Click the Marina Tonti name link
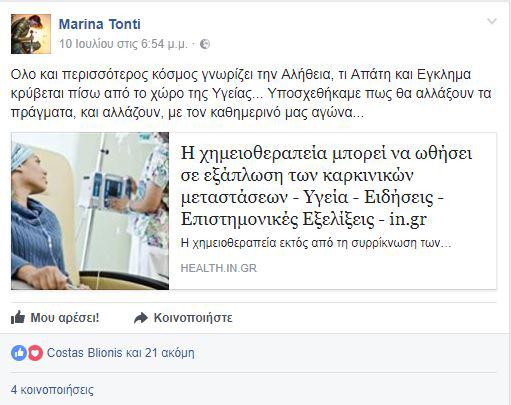The width and height of the screenshot is (511, 405). point(100,24)
